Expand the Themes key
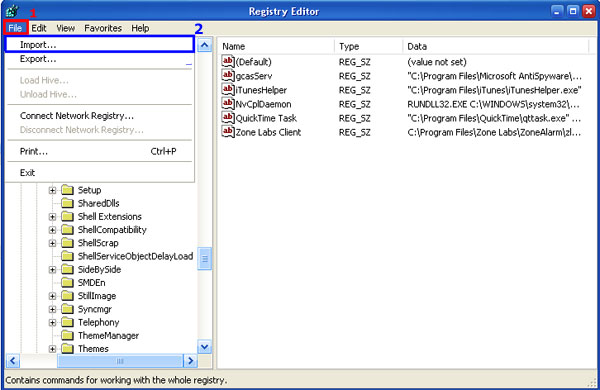 coord(52,349)
